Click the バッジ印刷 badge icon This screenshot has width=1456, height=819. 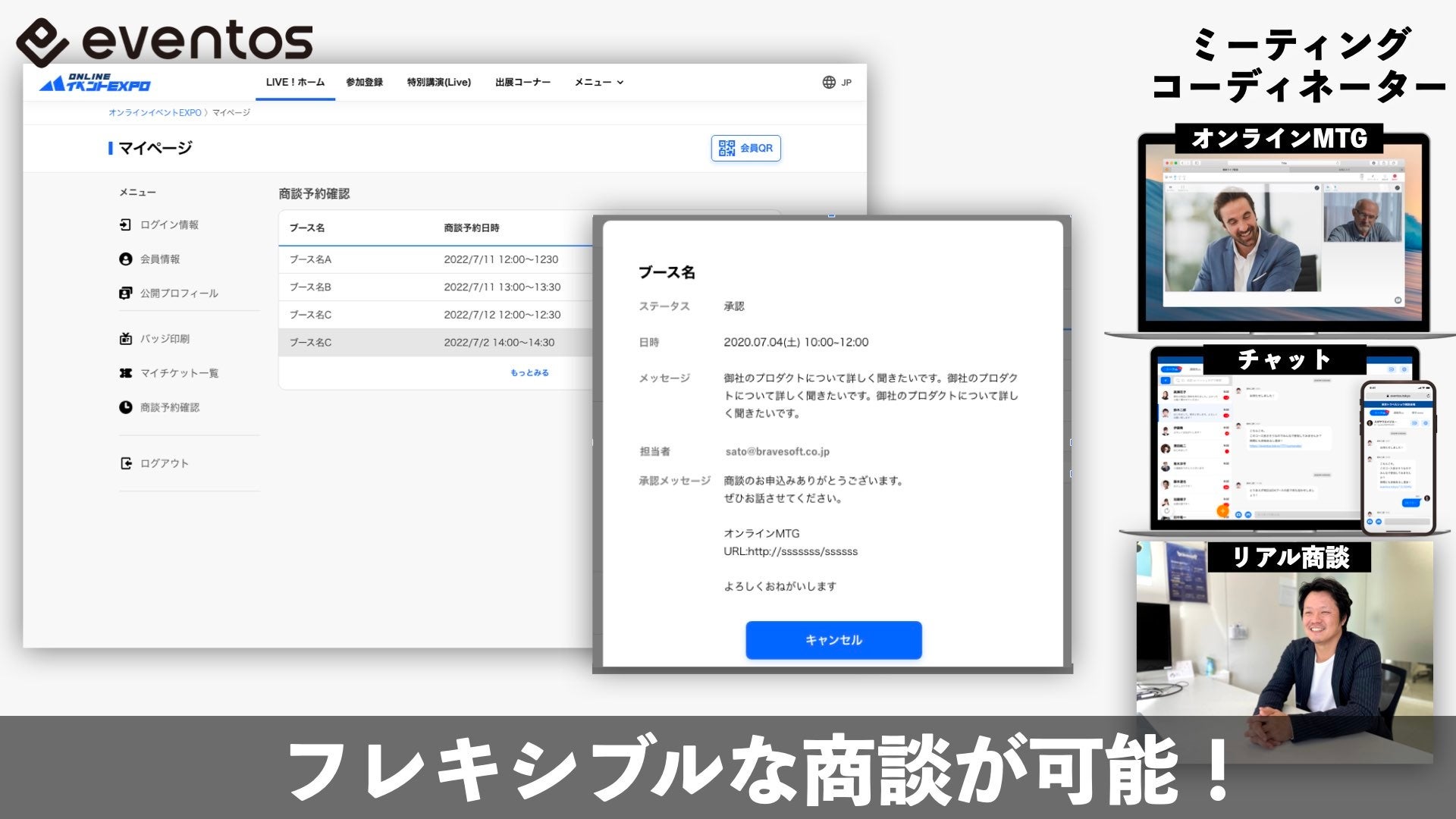[126, 338]
